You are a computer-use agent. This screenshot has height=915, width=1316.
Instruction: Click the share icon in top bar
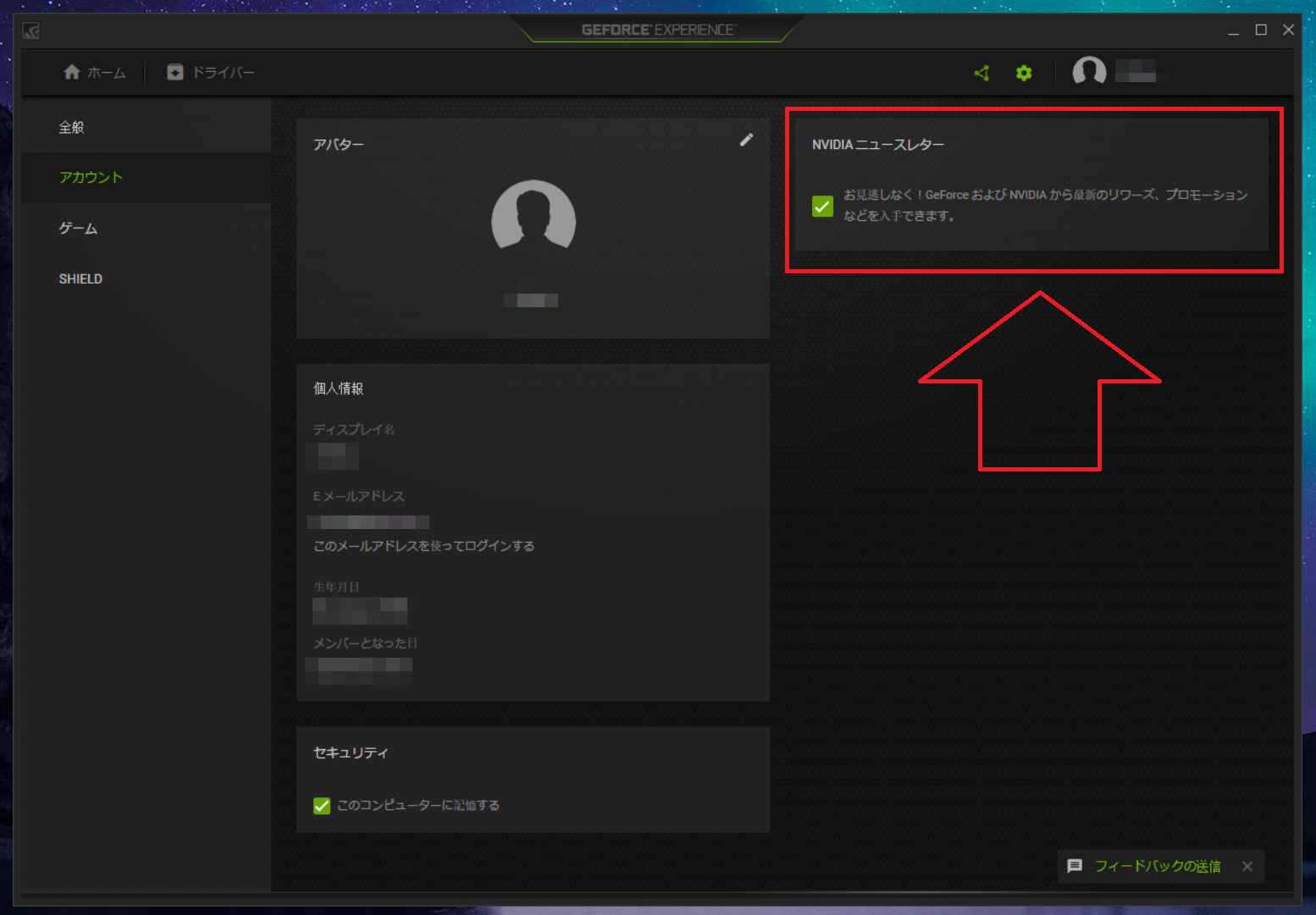pyautogui.click(x=981, y=74)
